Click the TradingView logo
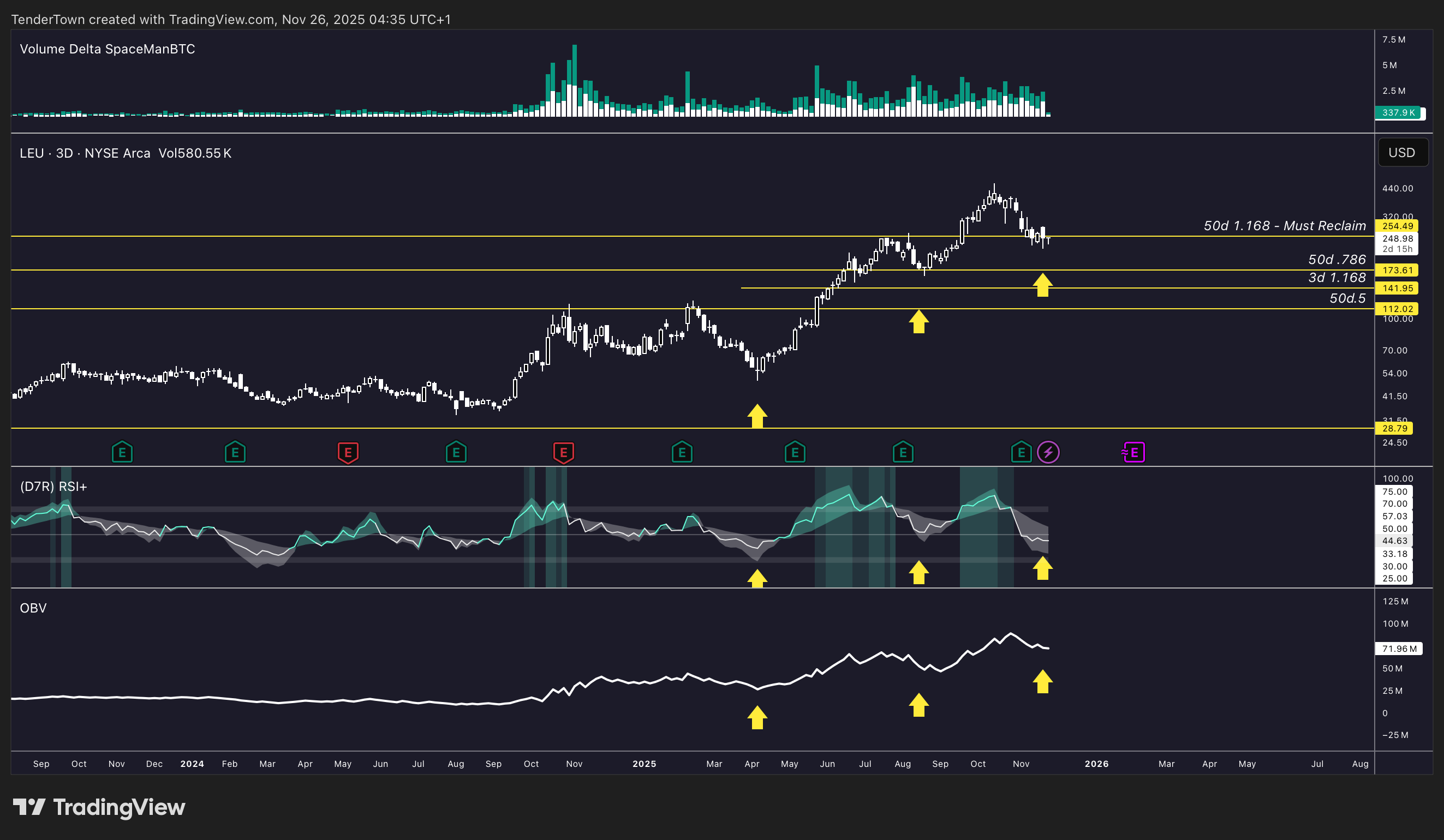The image size is (1444, 840). [x=99, y=807]
